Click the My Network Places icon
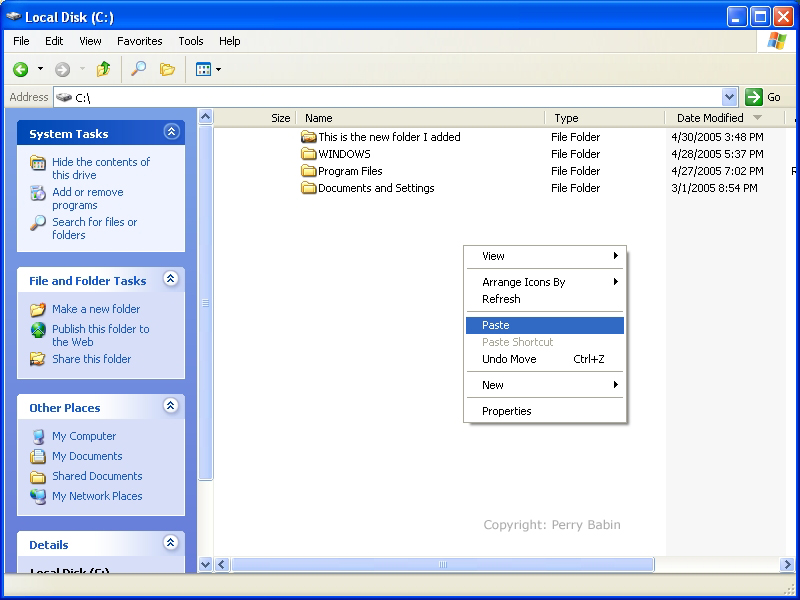Image resolution: width=800 pixels, height=600 pixels. click(38, 496)
